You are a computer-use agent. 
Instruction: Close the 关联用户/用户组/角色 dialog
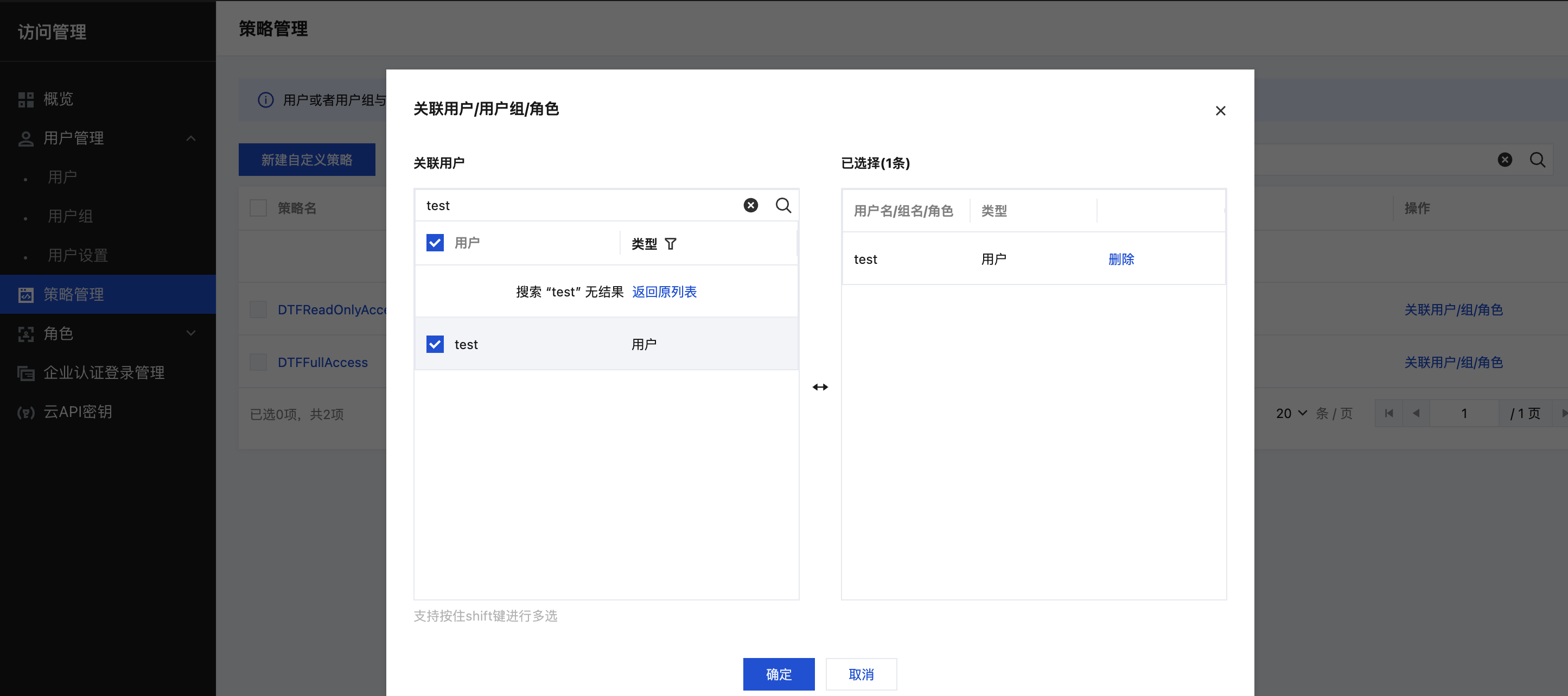click(x=1220, y=111)
